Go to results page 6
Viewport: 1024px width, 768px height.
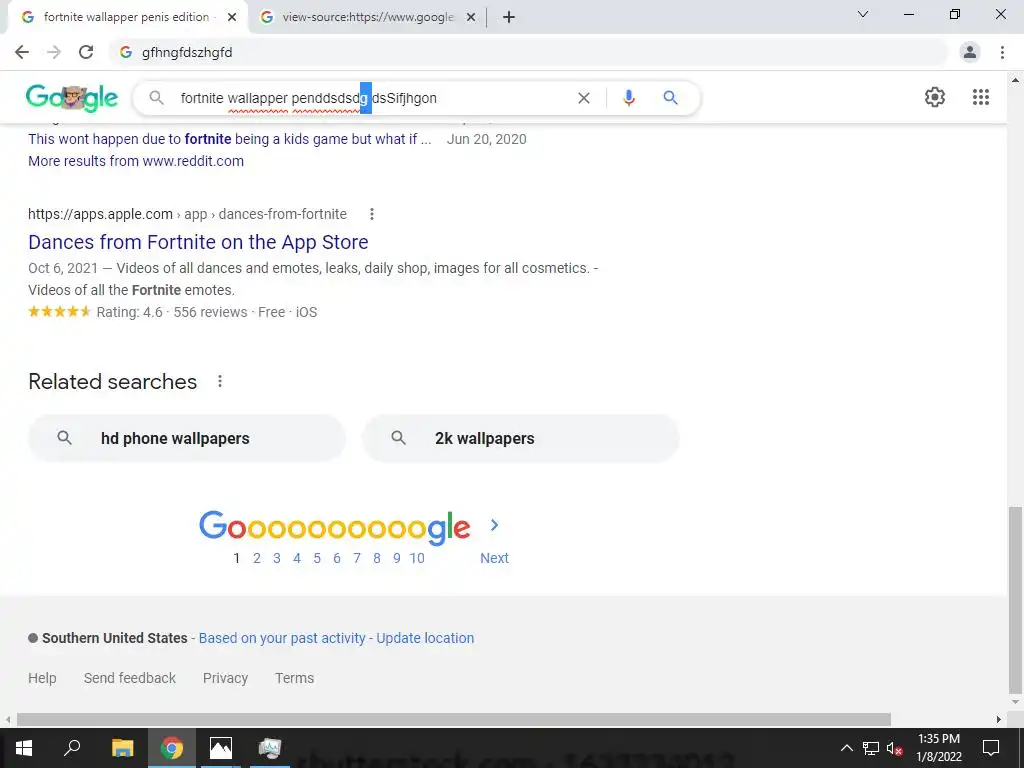(x=337, y=558)
